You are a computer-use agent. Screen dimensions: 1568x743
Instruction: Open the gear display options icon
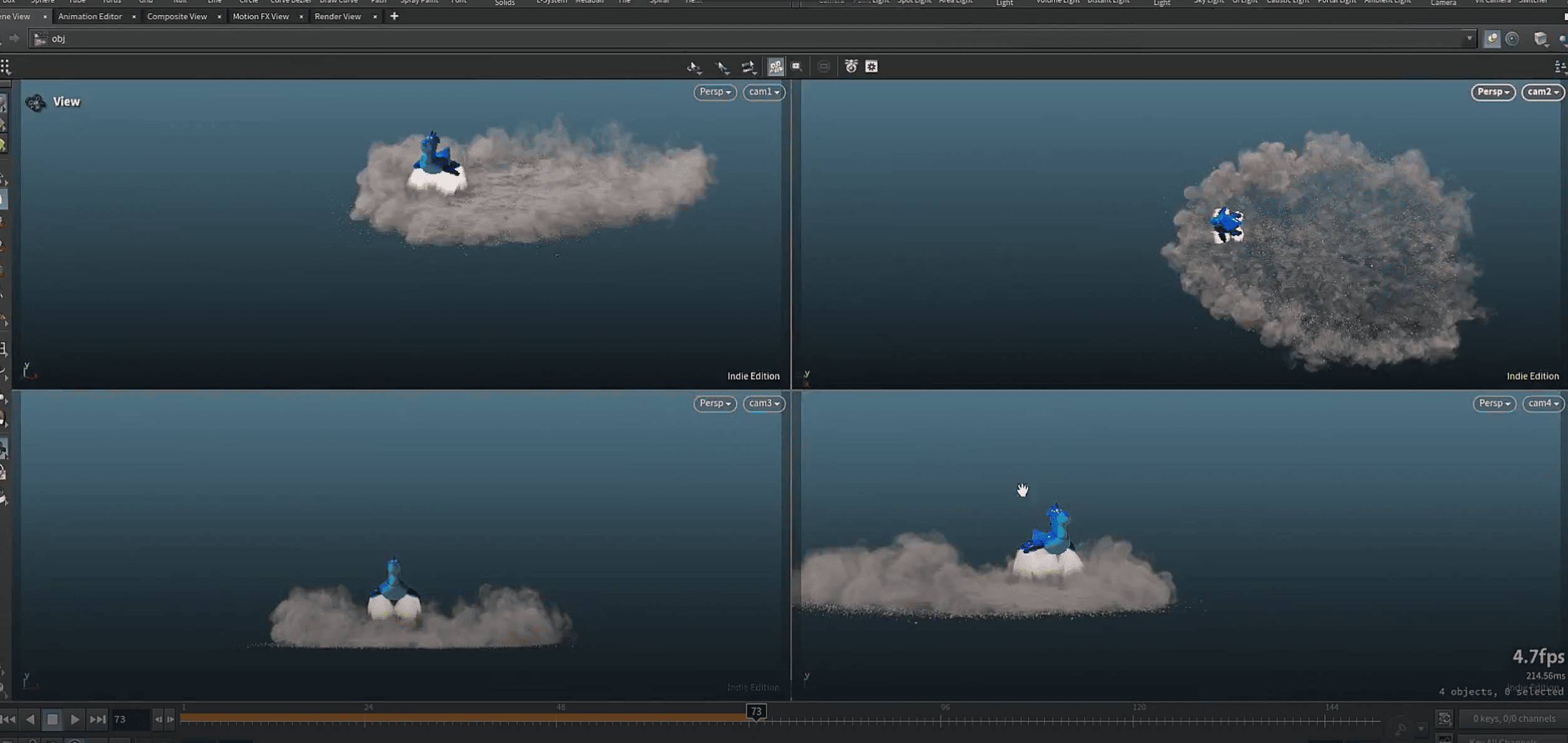coord(871,66)
